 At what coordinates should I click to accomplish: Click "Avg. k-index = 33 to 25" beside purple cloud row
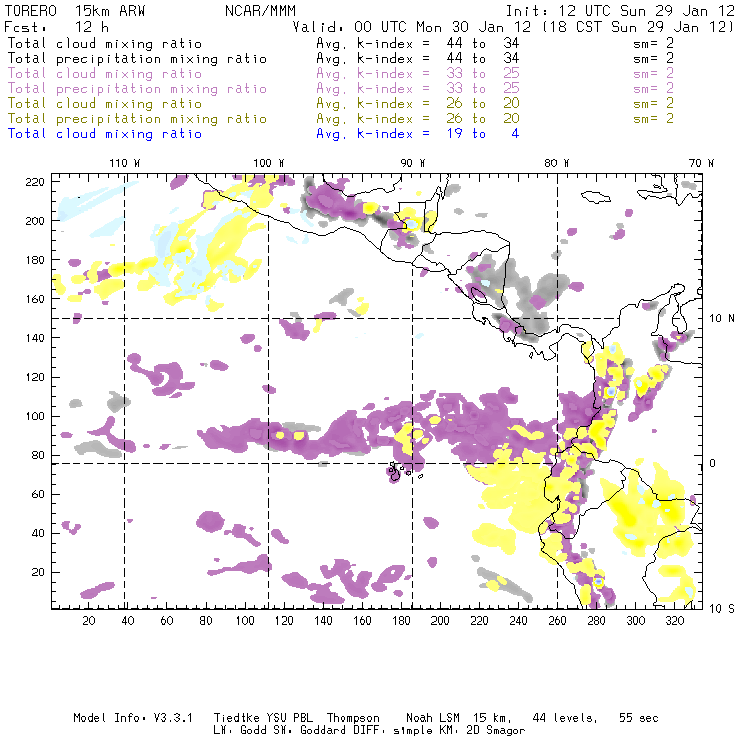click(x=418, y=74)
